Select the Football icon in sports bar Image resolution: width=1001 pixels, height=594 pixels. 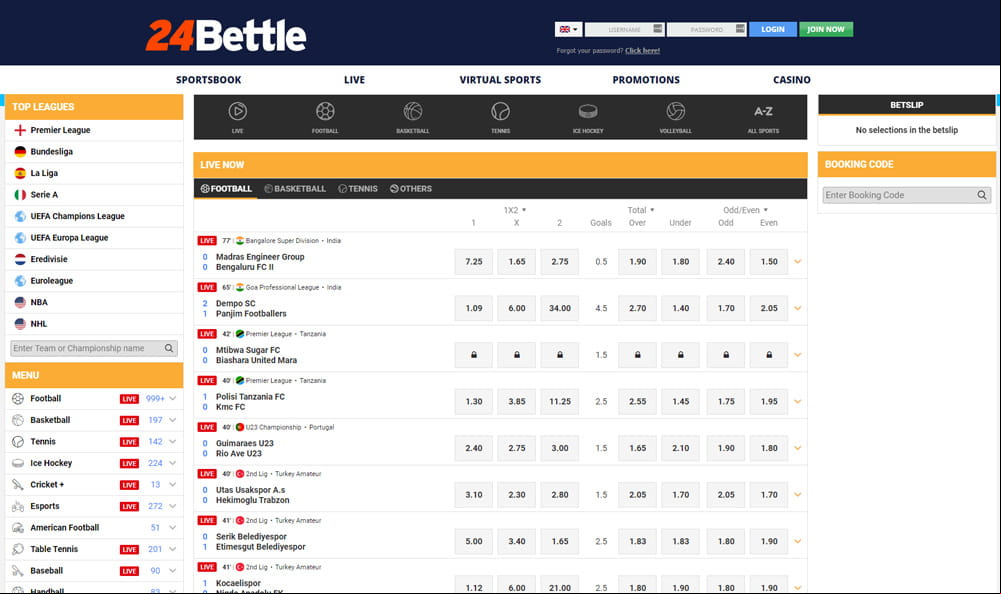325,112
